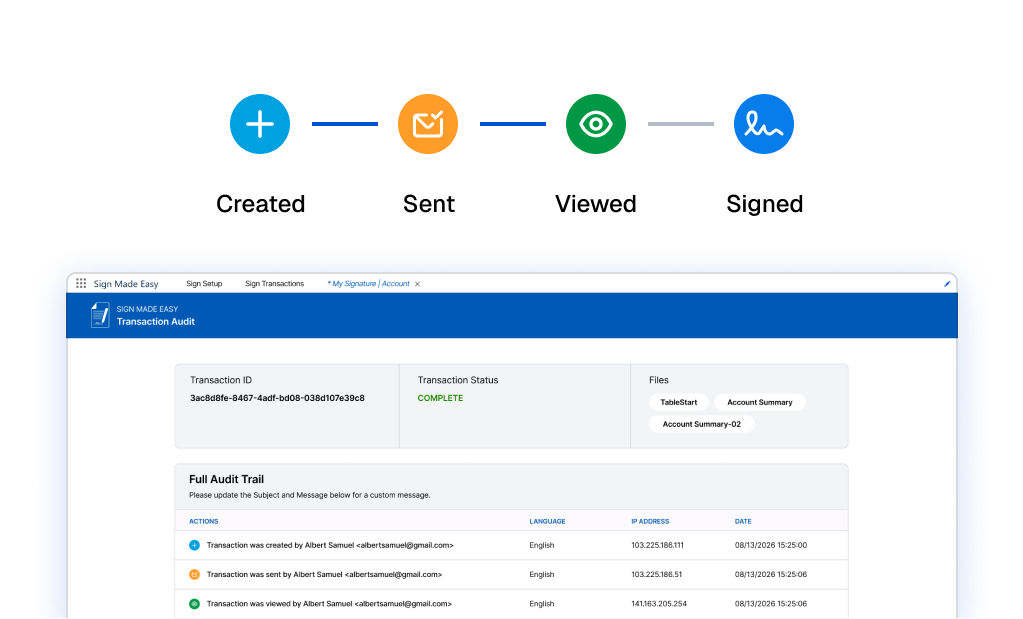Click the Sent step label
This screenshot has width=1023, height=619.
pyautogui.click(x=429, y=204)
